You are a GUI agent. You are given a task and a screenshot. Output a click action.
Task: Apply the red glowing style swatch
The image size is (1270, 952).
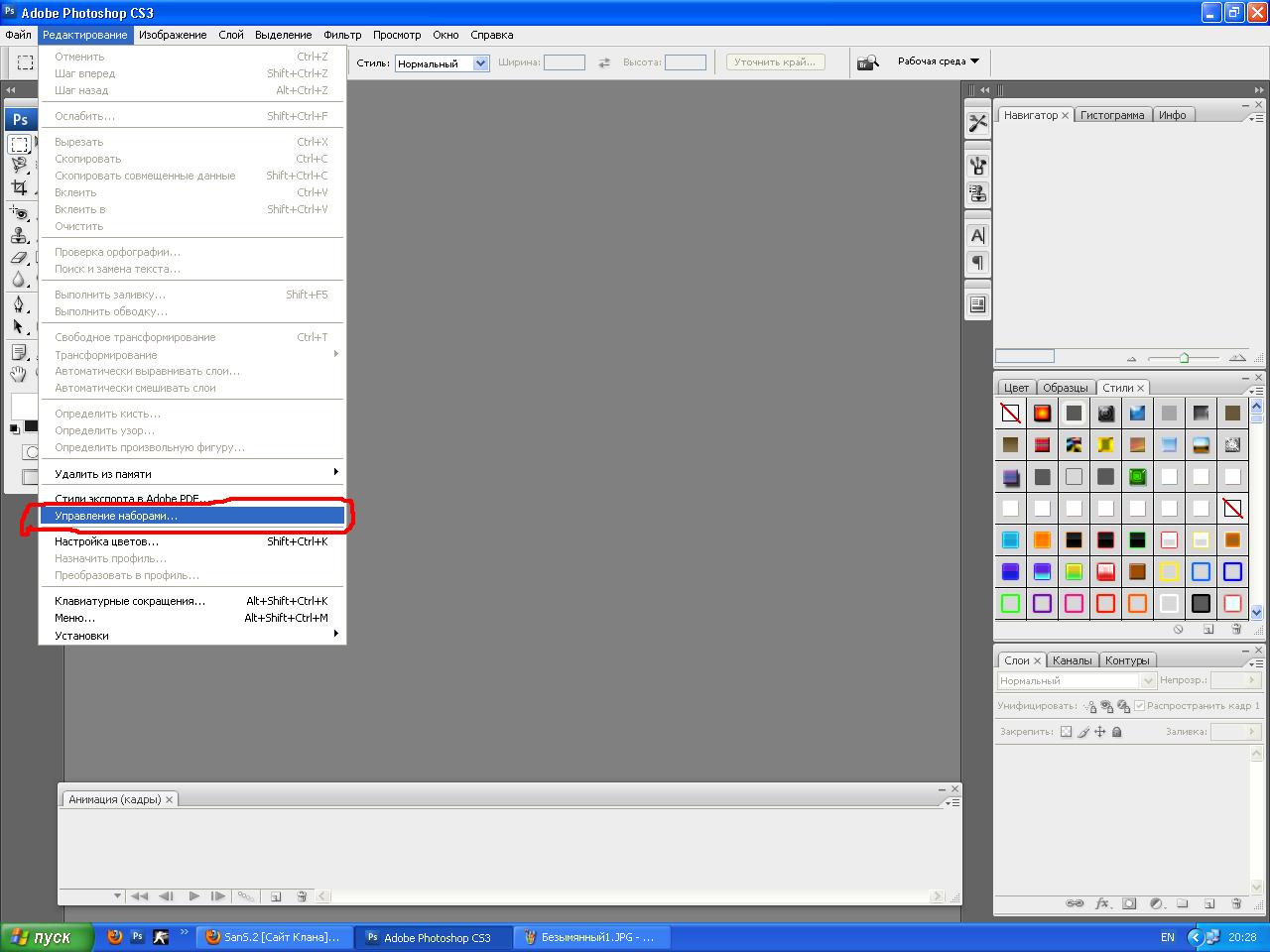1042,413
